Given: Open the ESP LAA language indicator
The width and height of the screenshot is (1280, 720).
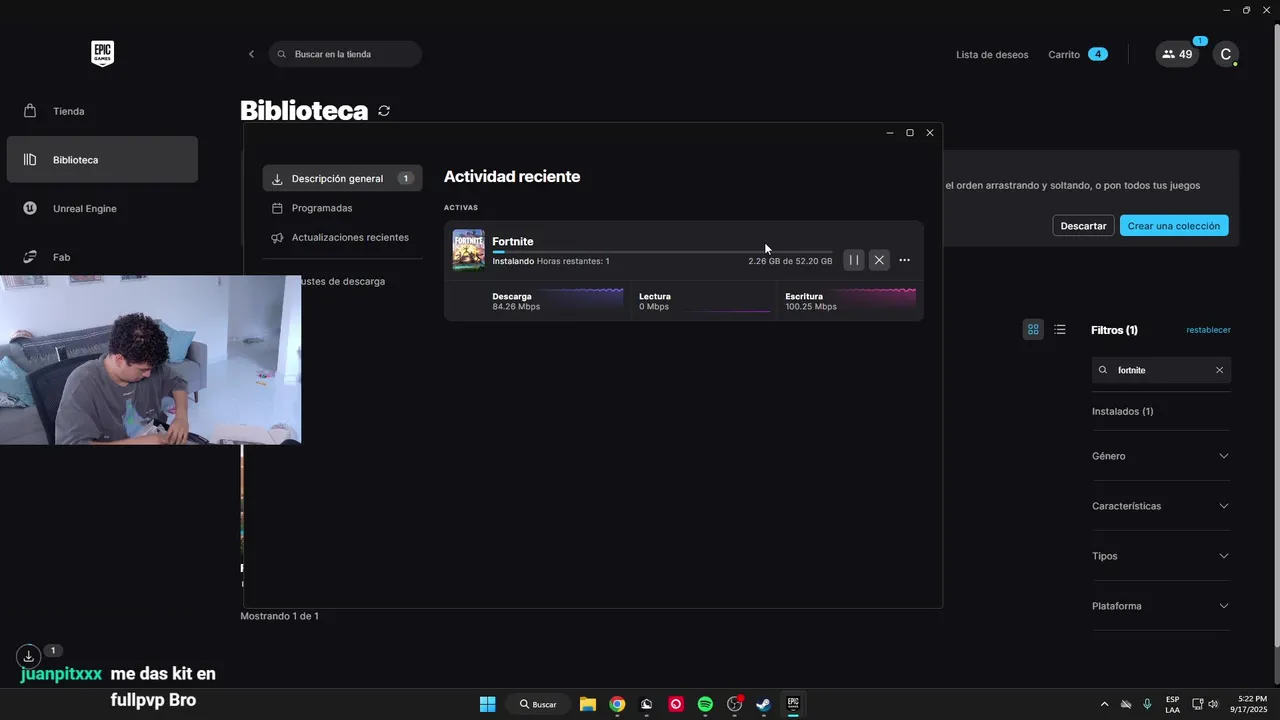Looking at the screenshot, I should click(1172, 704).
